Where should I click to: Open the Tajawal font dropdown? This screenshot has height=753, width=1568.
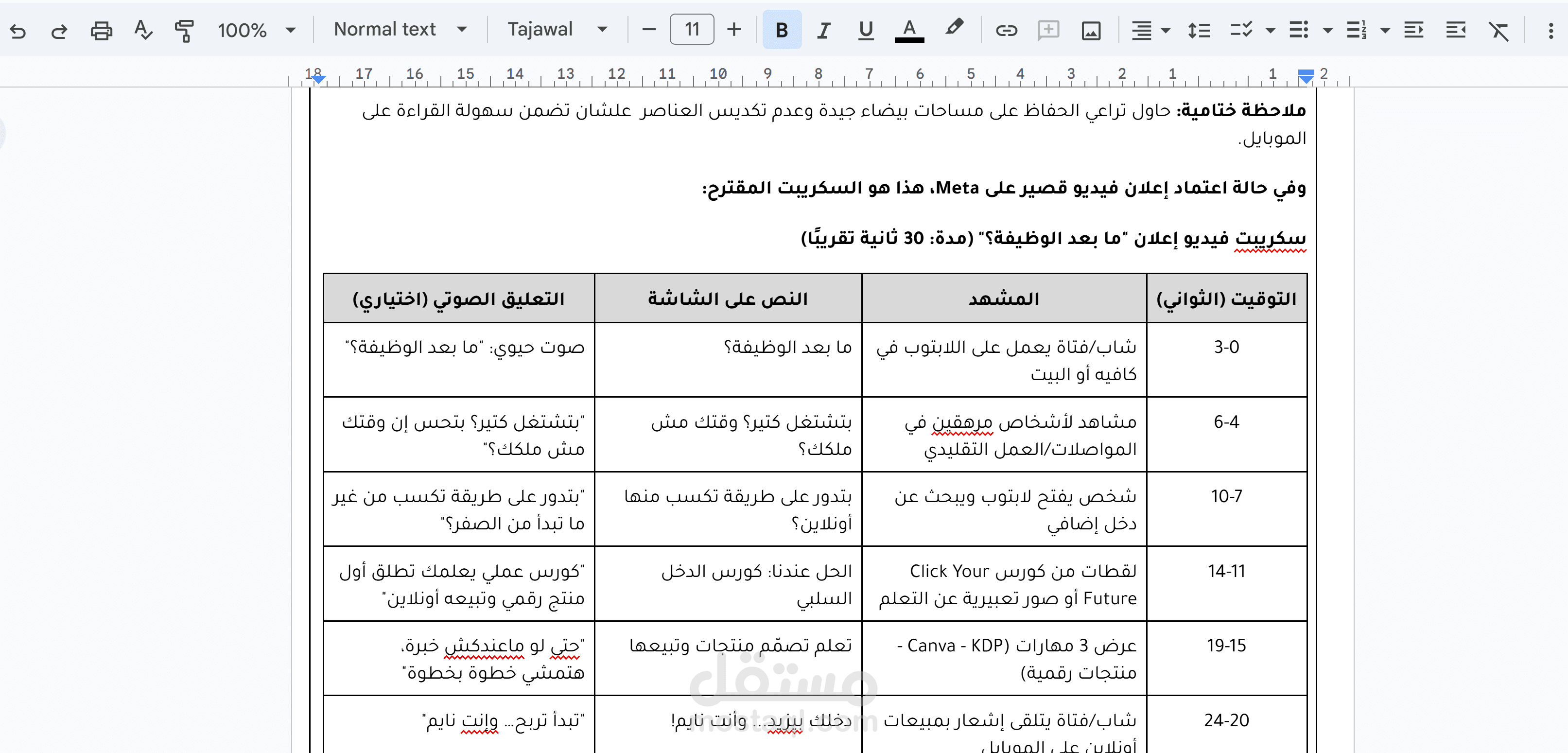pos(557,29)
